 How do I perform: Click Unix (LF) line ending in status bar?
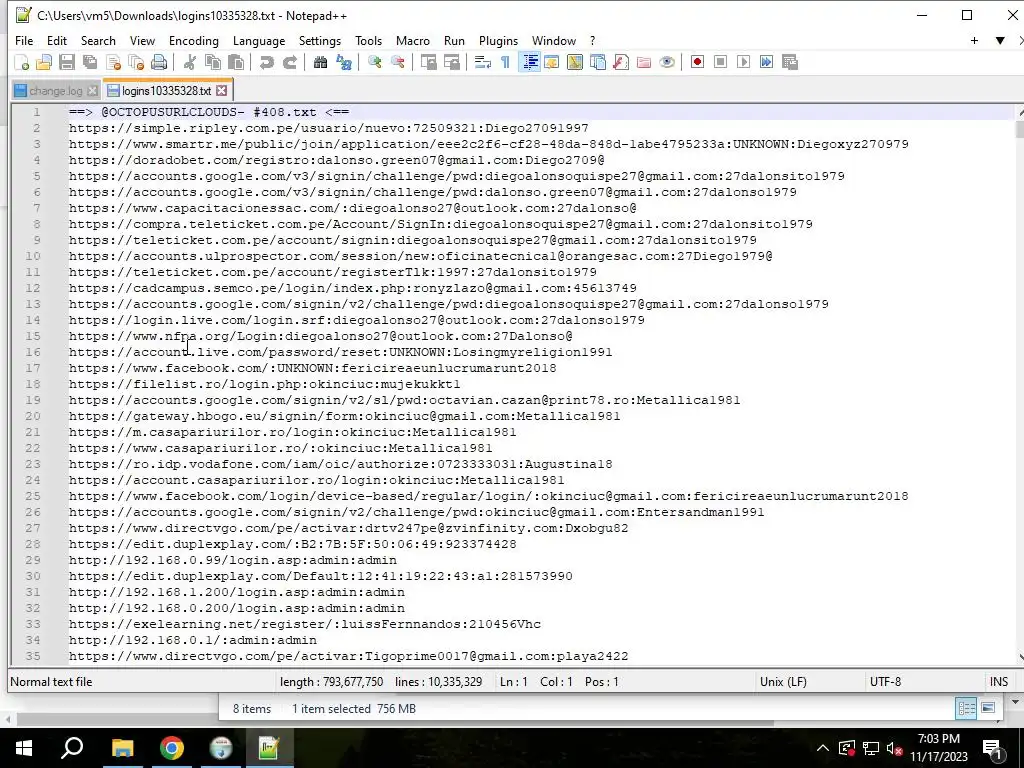[783, 682]
